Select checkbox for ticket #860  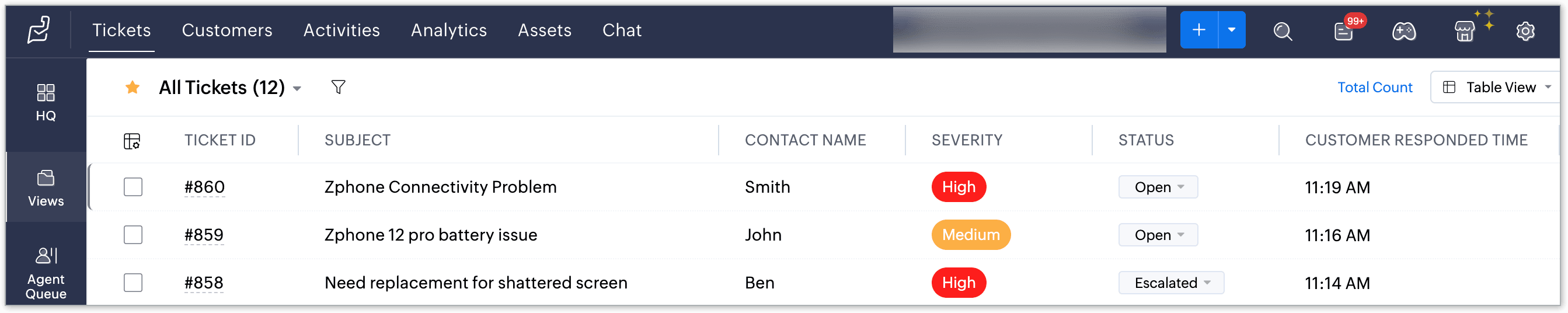[x=133, y=187]
